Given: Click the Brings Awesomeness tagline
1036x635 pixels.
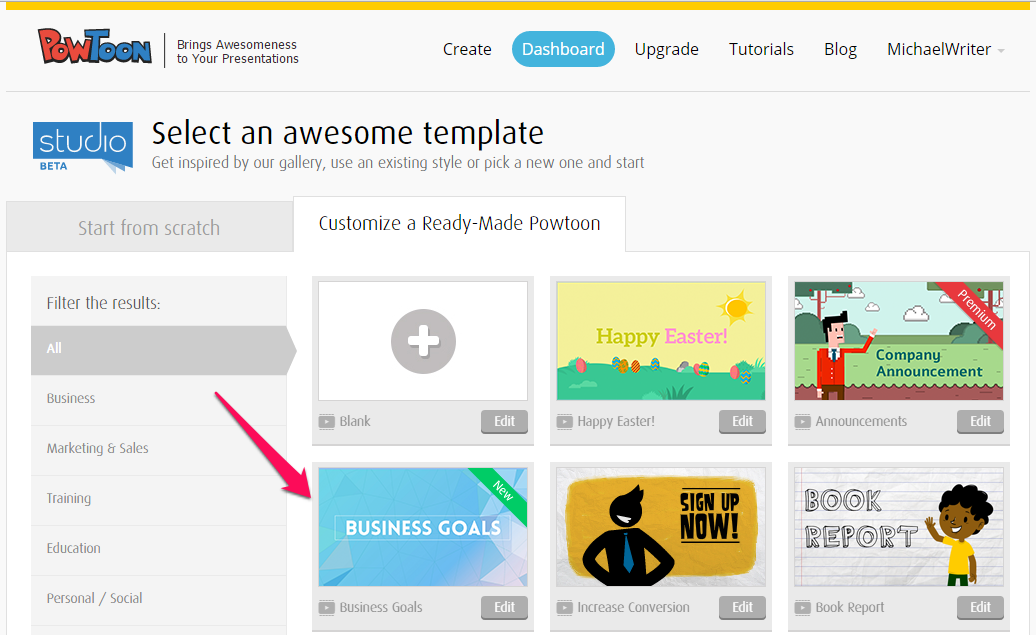Looking at the screenshot, I should pos(237,52).
